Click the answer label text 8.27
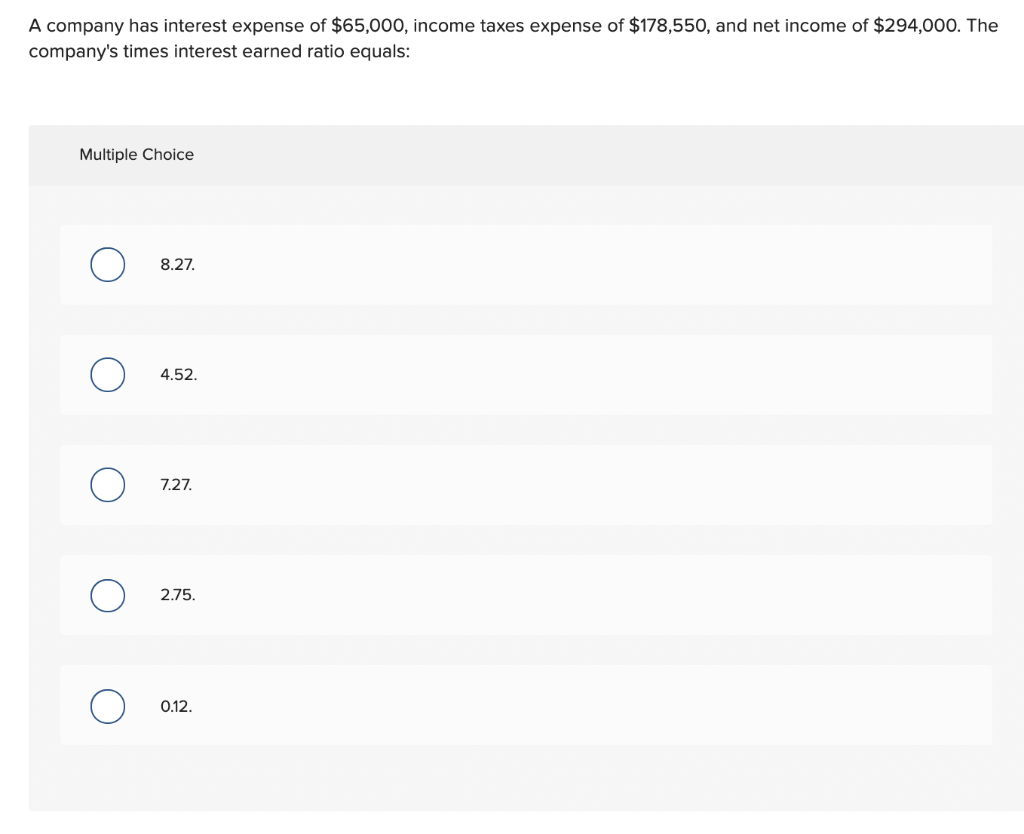The width and height of the screenshot is (1024, 834). pyautogui.click(x=177, y=265)
